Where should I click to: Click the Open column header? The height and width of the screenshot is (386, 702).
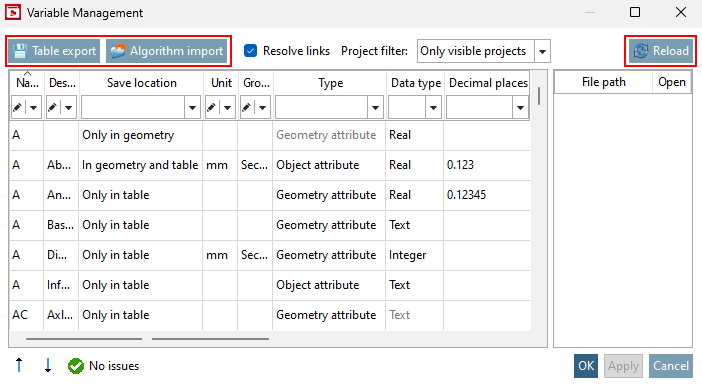[672, 82]
